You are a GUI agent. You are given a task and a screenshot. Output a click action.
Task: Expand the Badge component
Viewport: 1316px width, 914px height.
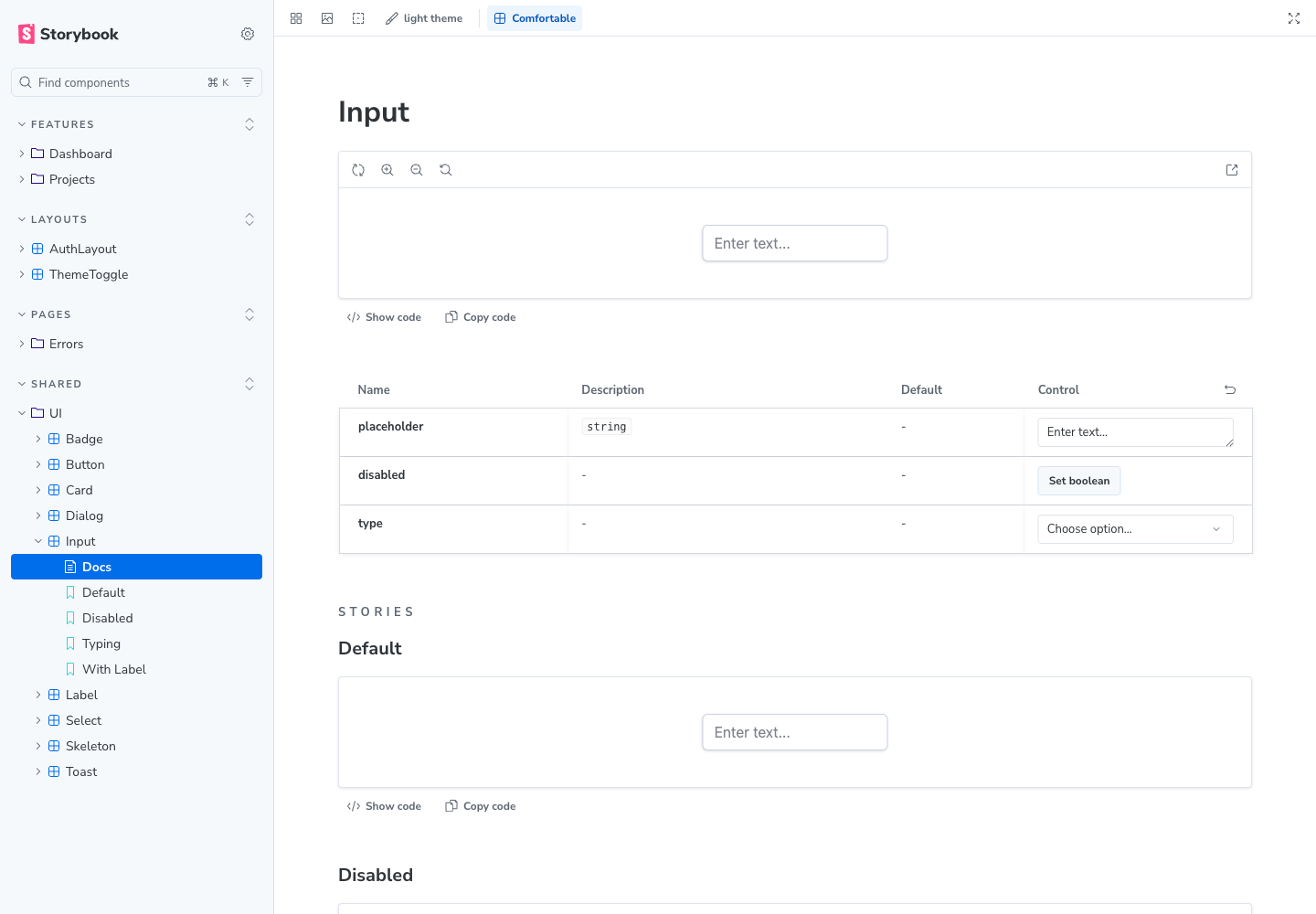click(x=136, y=439)
